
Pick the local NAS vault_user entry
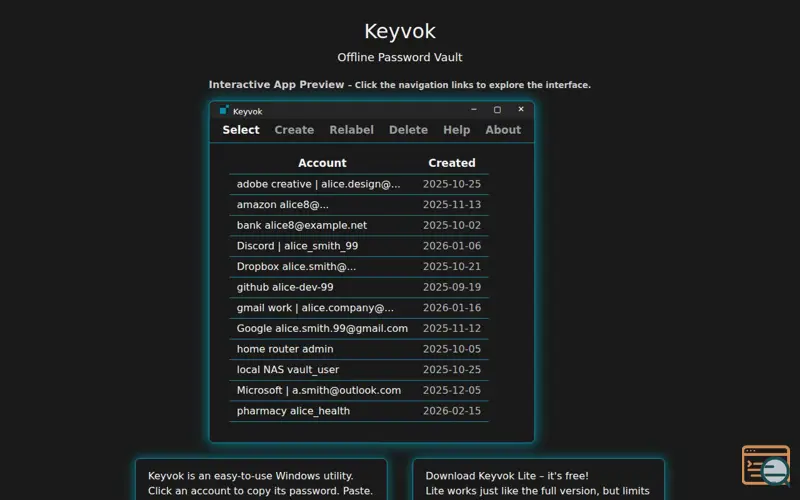tap(359, 370)
